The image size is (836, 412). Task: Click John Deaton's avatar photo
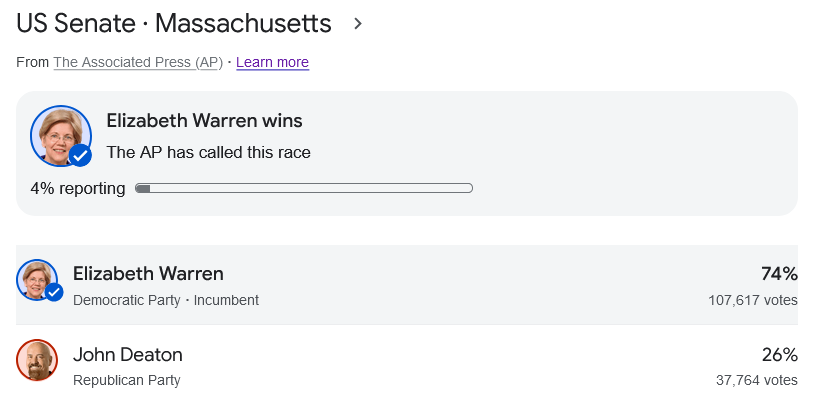click(x=37, y=360)
